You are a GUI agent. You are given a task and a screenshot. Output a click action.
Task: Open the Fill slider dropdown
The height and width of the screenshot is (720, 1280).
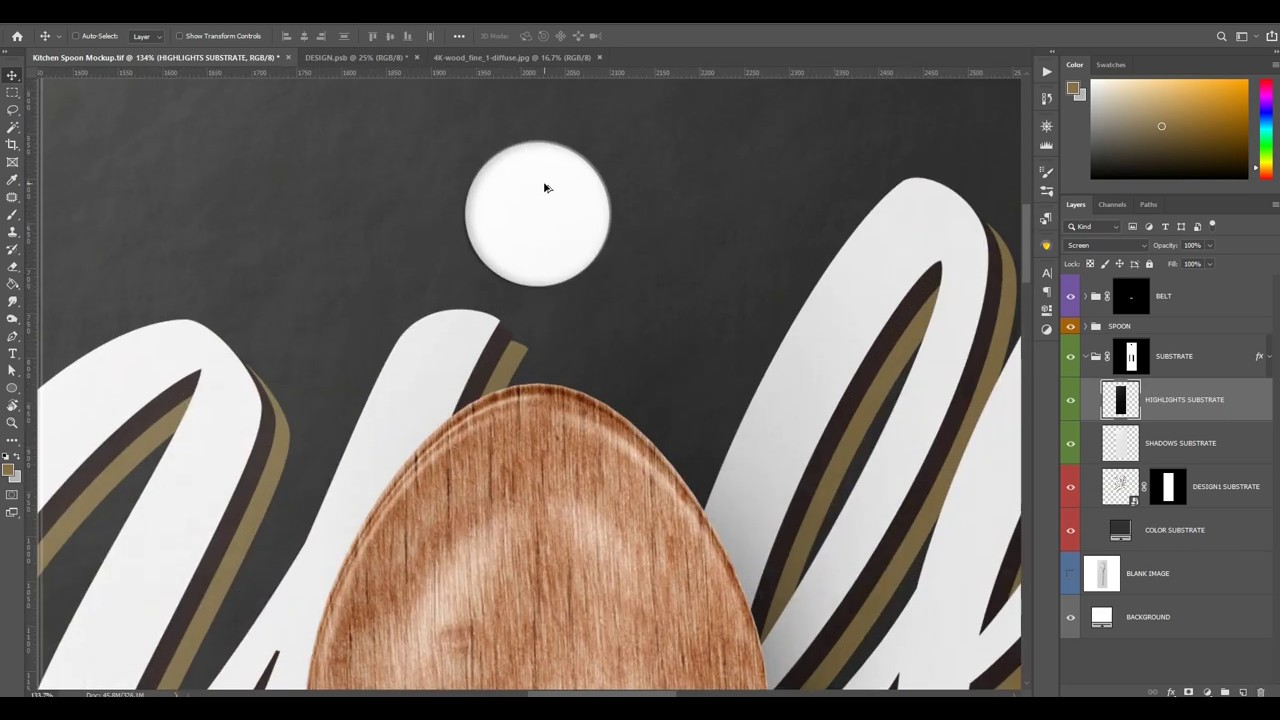tap(1209, 264)
